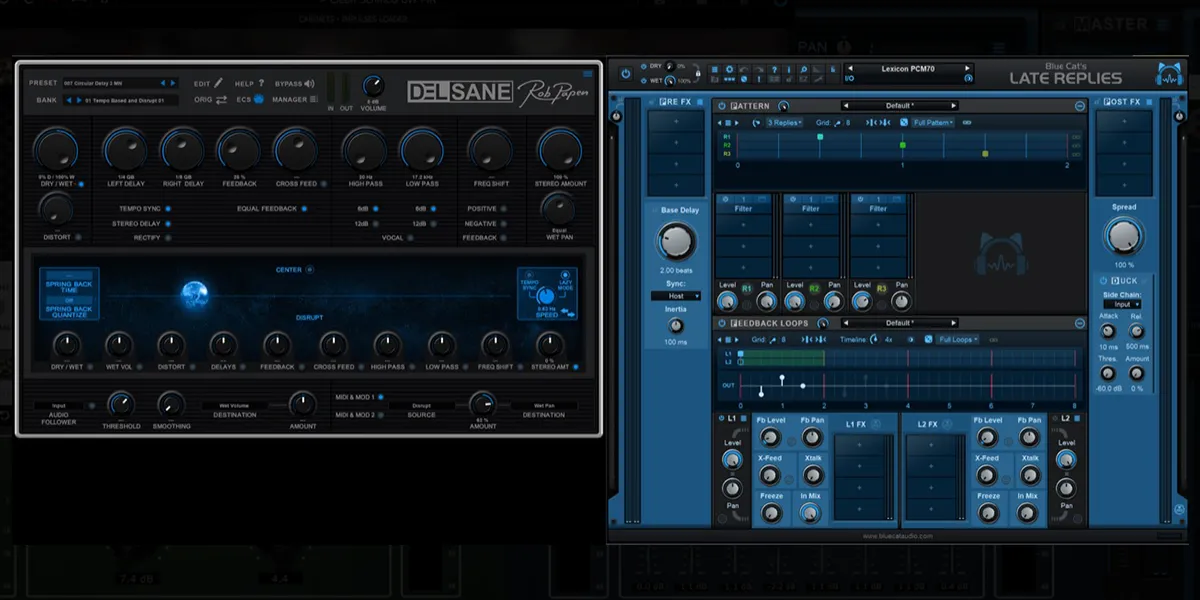Click the Blue Cat headphones logo icon
Image resolution: width=1200 pixels, height=600 pixels.
(x=1167, y=74)
